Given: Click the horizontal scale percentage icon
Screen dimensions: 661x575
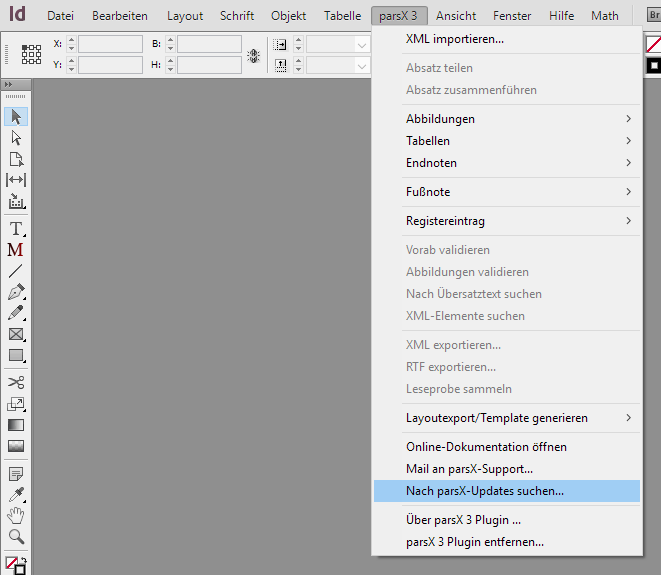Looking at the screenshot, I should tap(279, 44).
